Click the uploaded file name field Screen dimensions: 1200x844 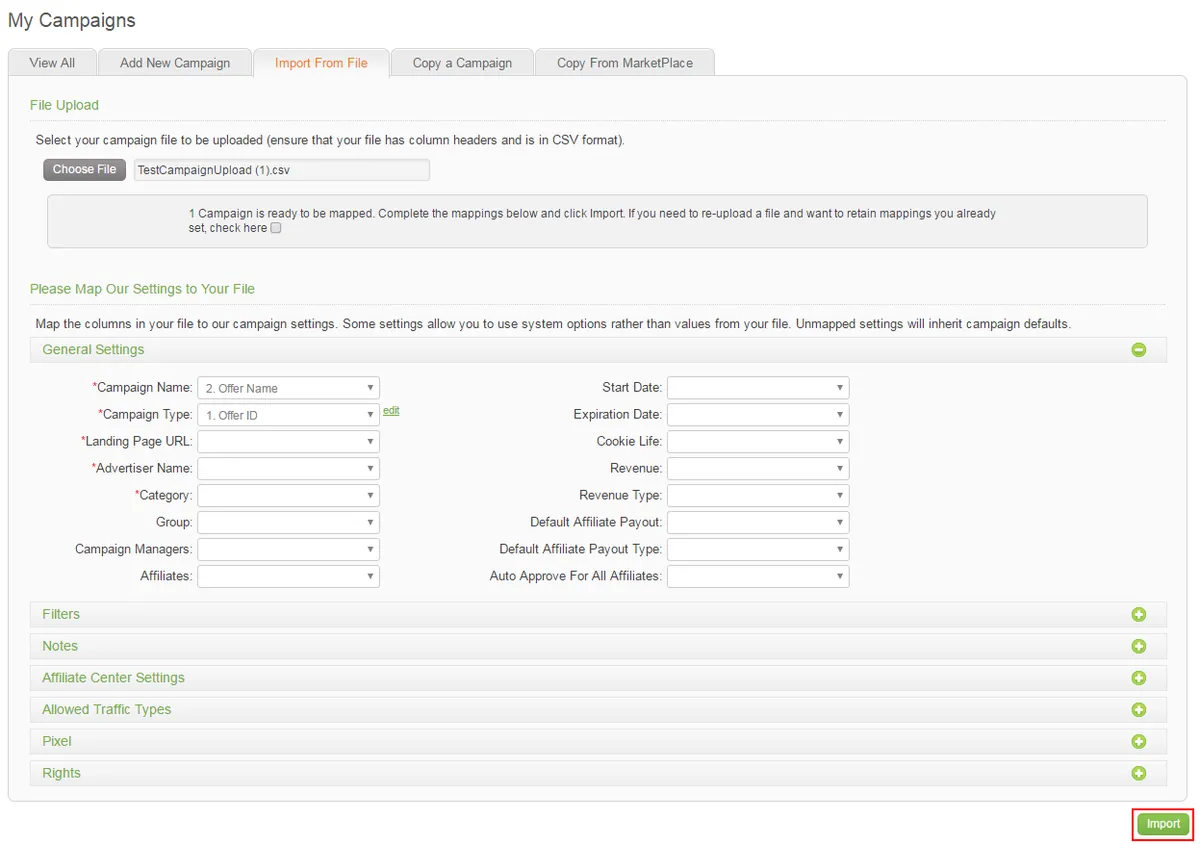pos(281,170)
